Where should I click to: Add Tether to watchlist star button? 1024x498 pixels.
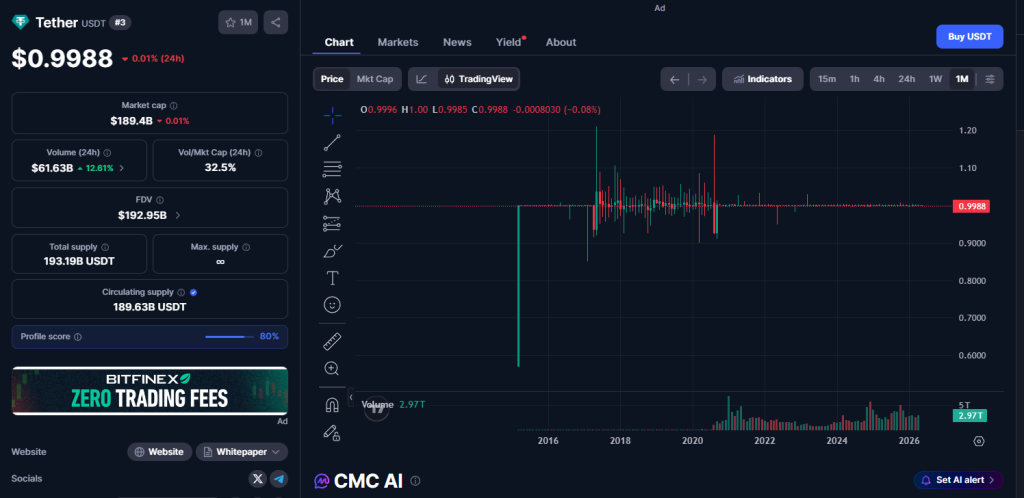pyautogui.click(x=238, y=22)
